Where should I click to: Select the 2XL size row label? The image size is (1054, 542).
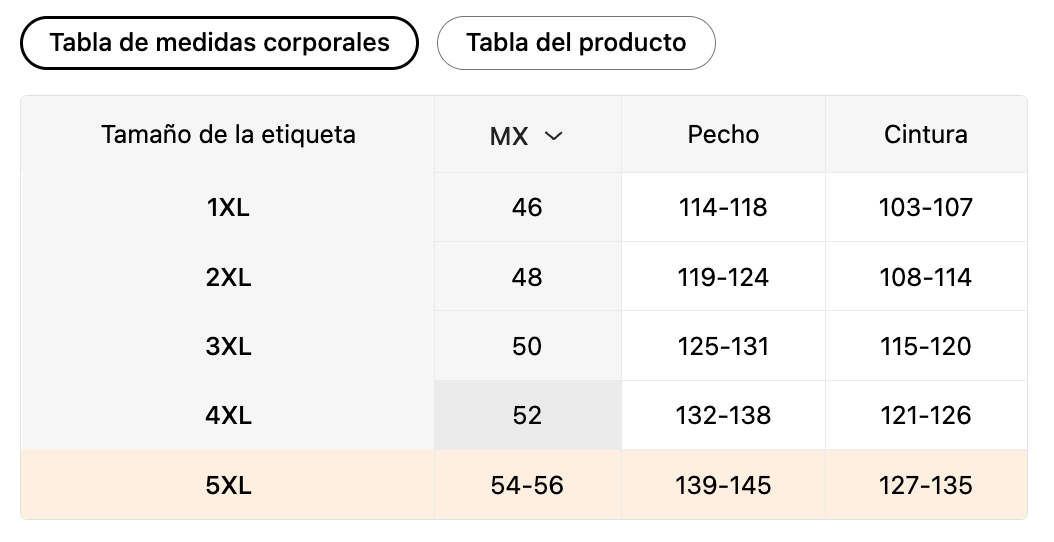(228, 277)
